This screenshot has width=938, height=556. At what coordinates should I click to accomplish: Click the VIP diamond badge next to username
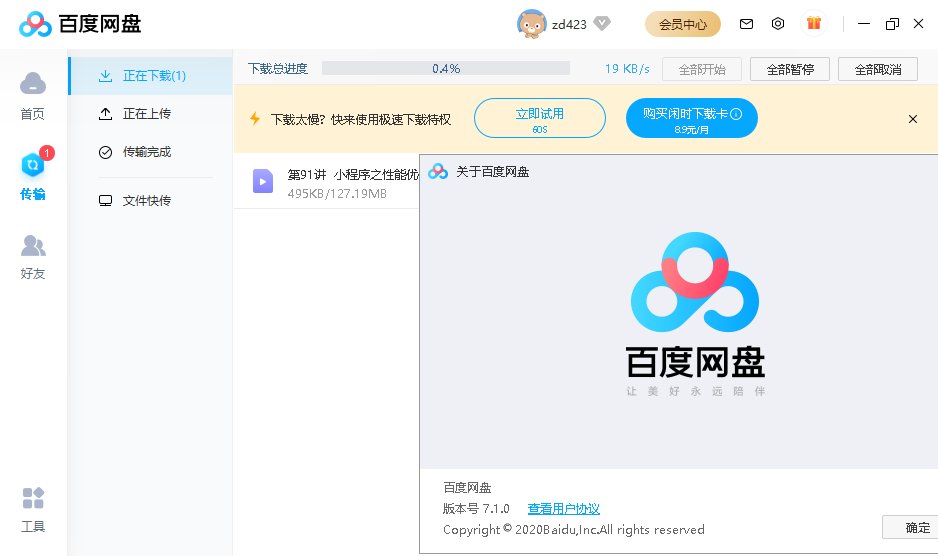(x=602, y=23)
